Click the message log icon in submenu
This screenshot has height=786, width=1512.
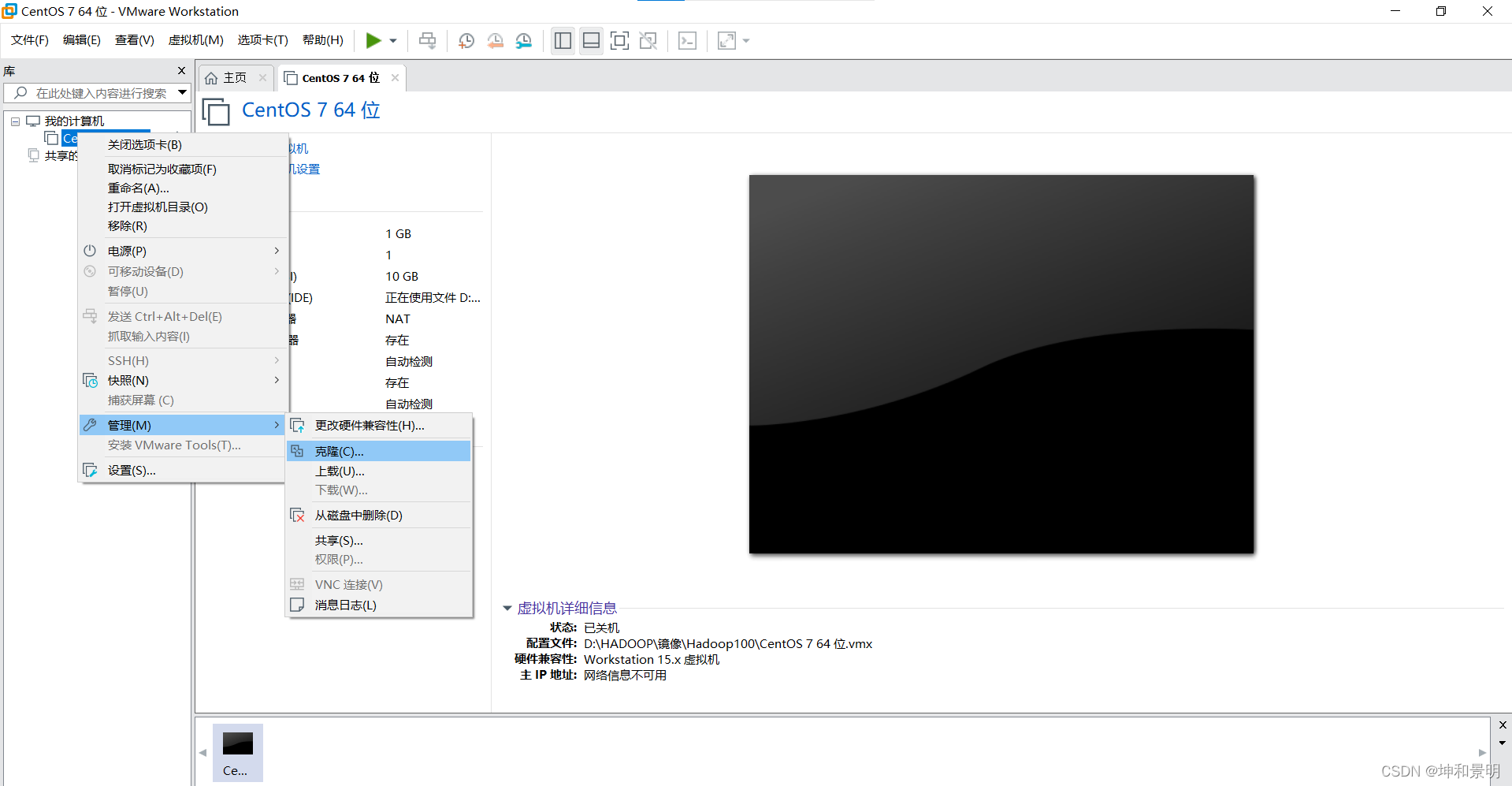pos(297,605)
